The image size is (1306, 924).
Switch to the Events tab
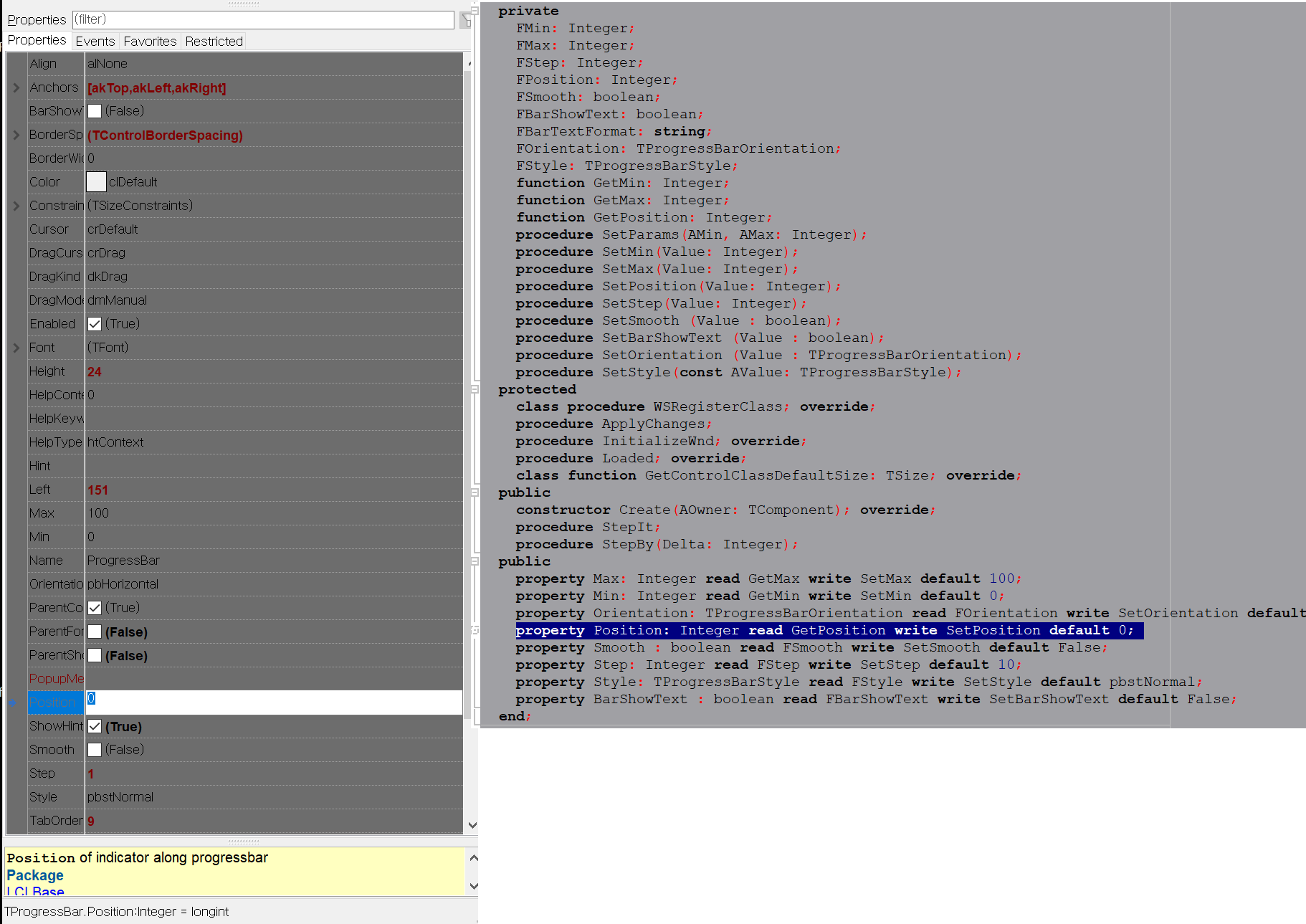pos(95,41)
